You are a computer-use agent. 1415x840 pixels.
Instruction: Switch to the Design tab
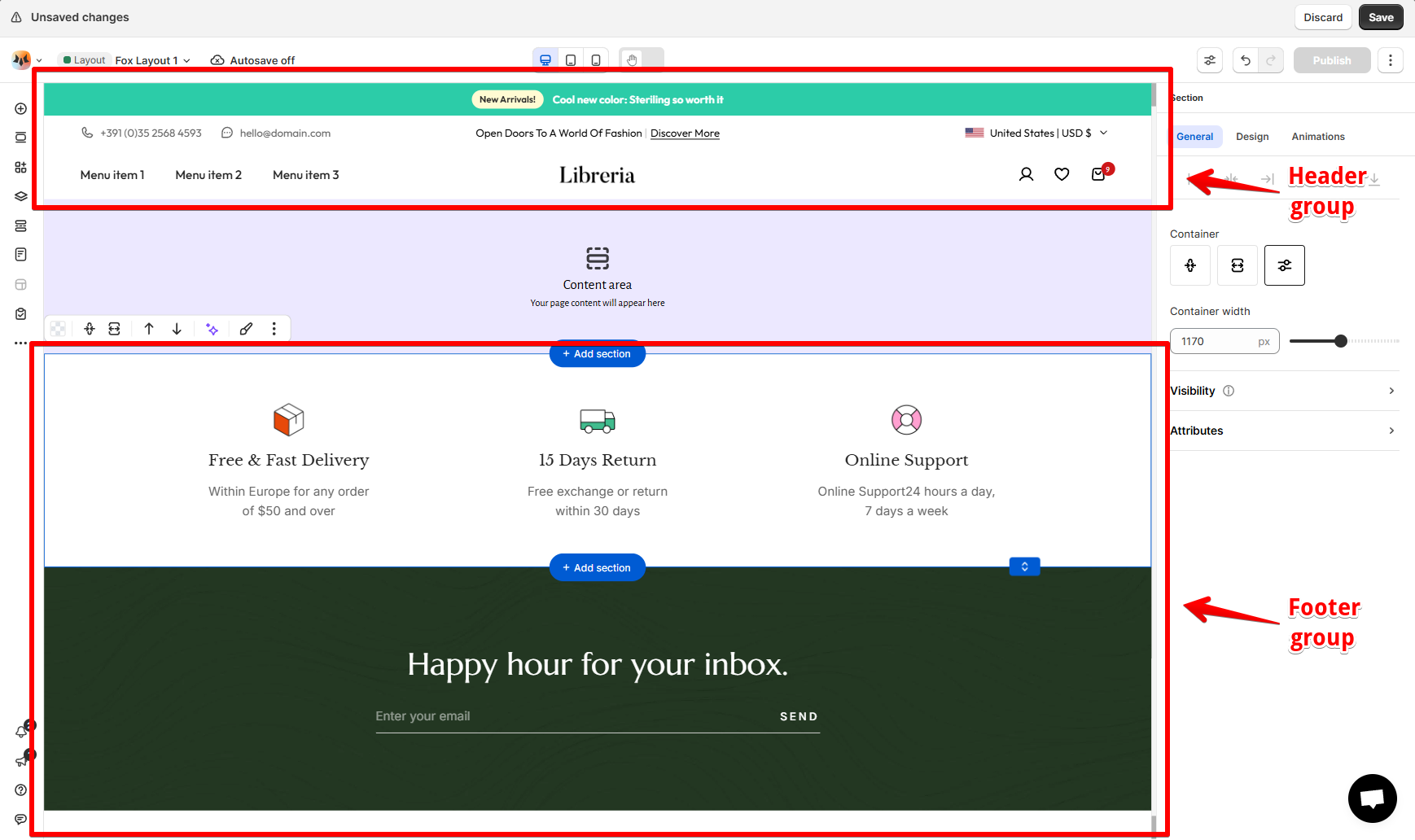click(1252, 137)
